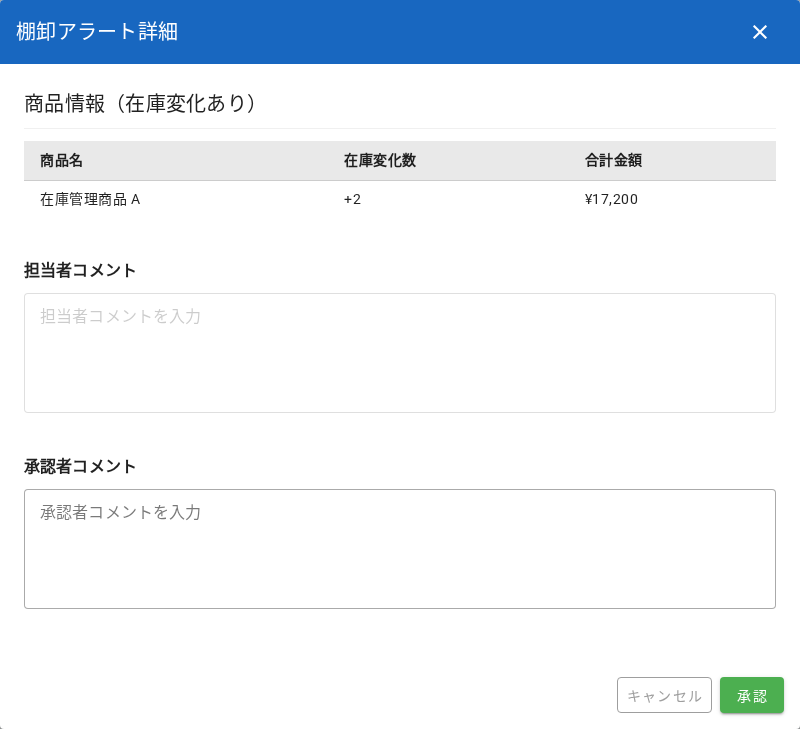Click the 商品情報（在庫変化あり）heading
Image resolution: width=800 pixels, height=729 pixels.
[141, 104]
